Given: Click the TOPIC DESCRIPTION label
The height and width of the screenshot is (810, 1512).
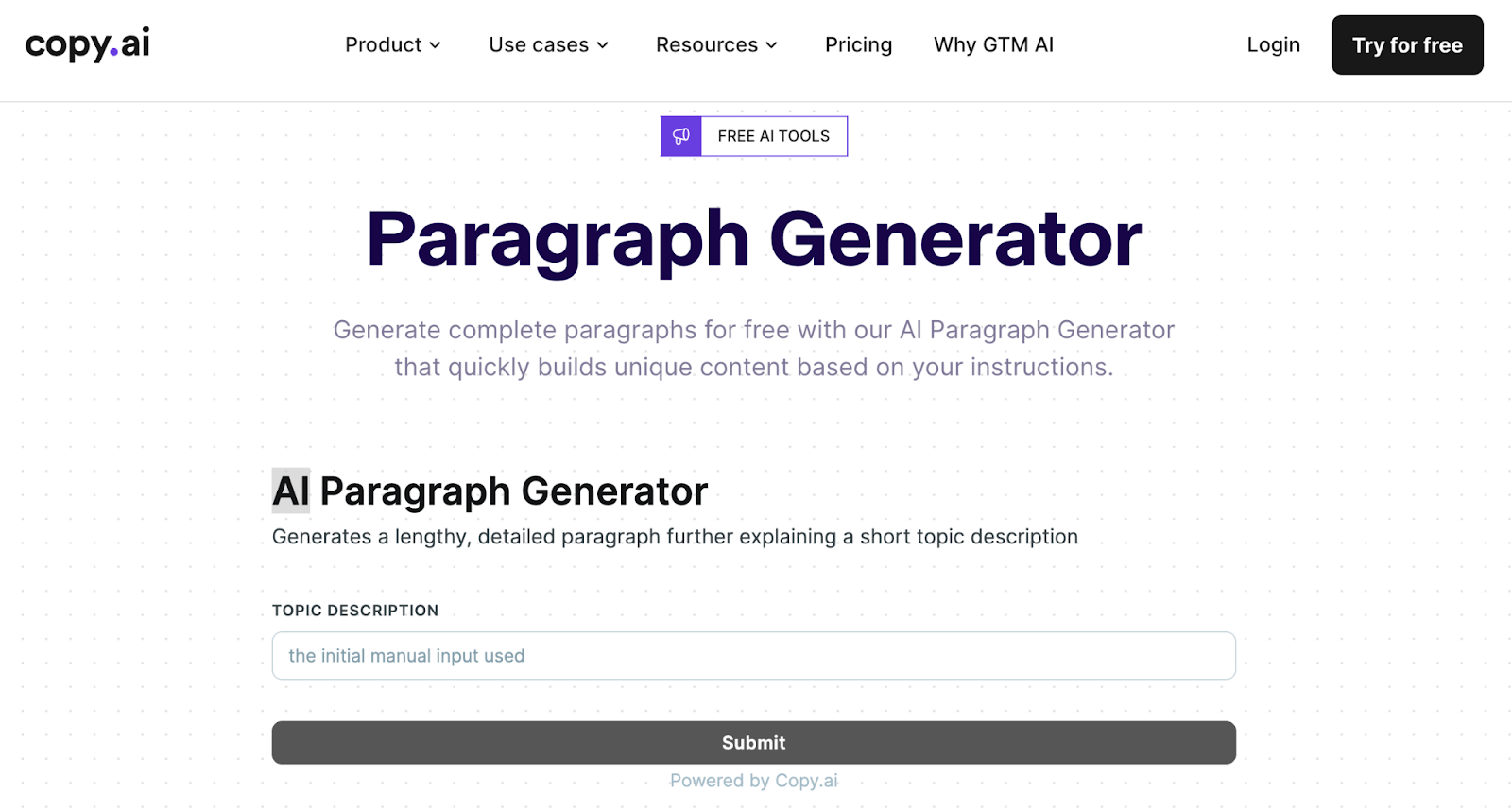Looking at the screenshot, I should coord(355,611).
